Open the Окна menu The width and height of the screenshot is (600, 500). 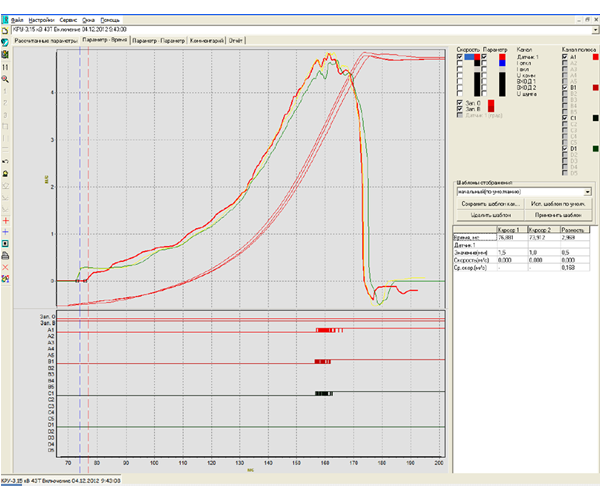point(88,20)
